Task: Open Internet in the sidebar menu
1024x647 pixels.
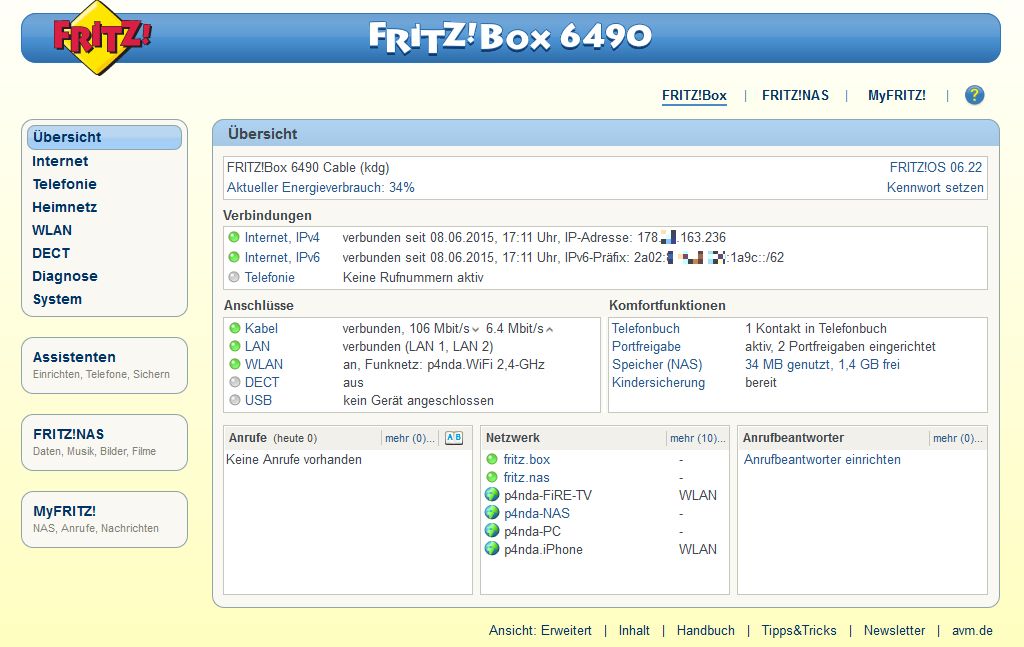Action: (60, 161)
